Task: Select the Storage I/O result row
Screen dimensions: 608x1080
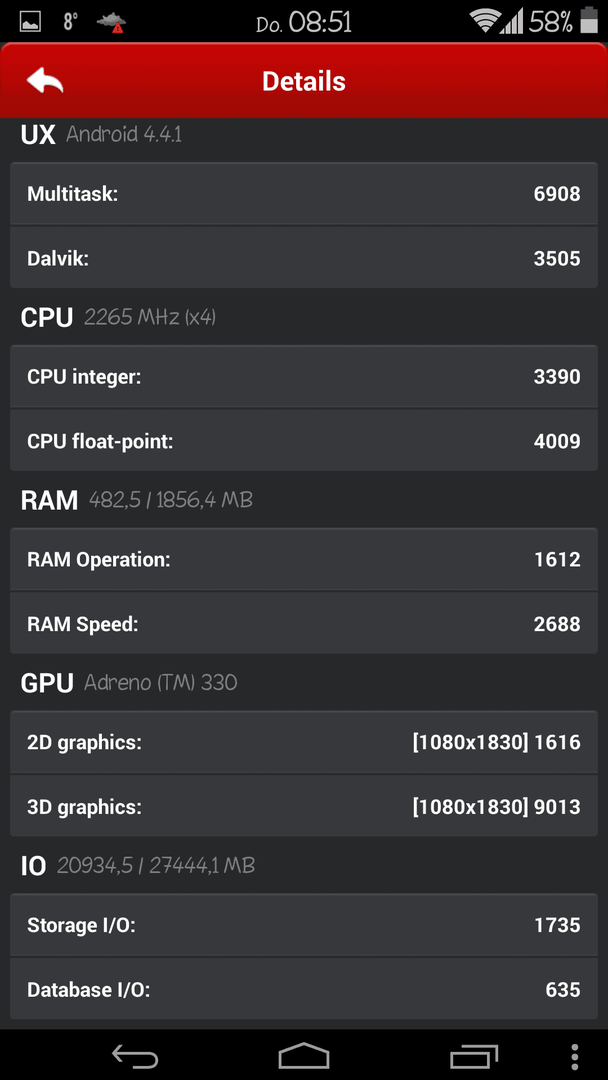Action: pos(304,925)
